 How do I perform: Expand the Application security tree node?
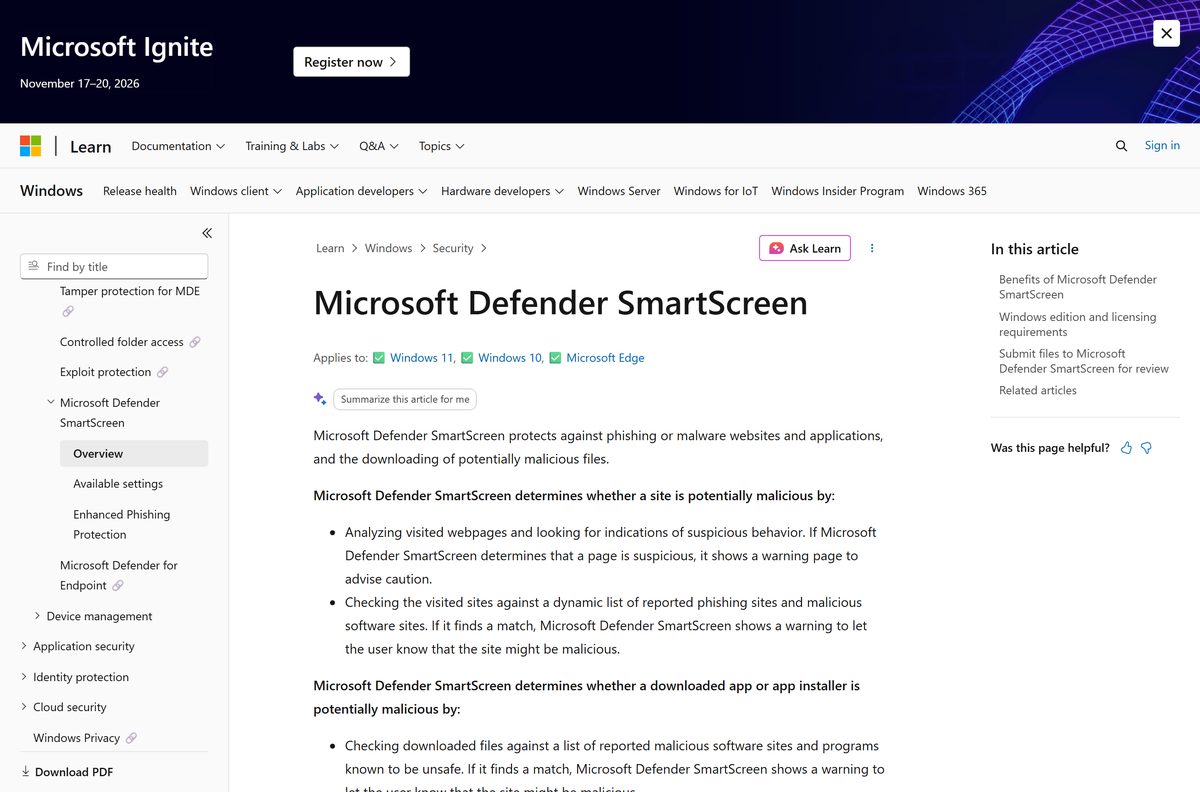tap(24, 646)
